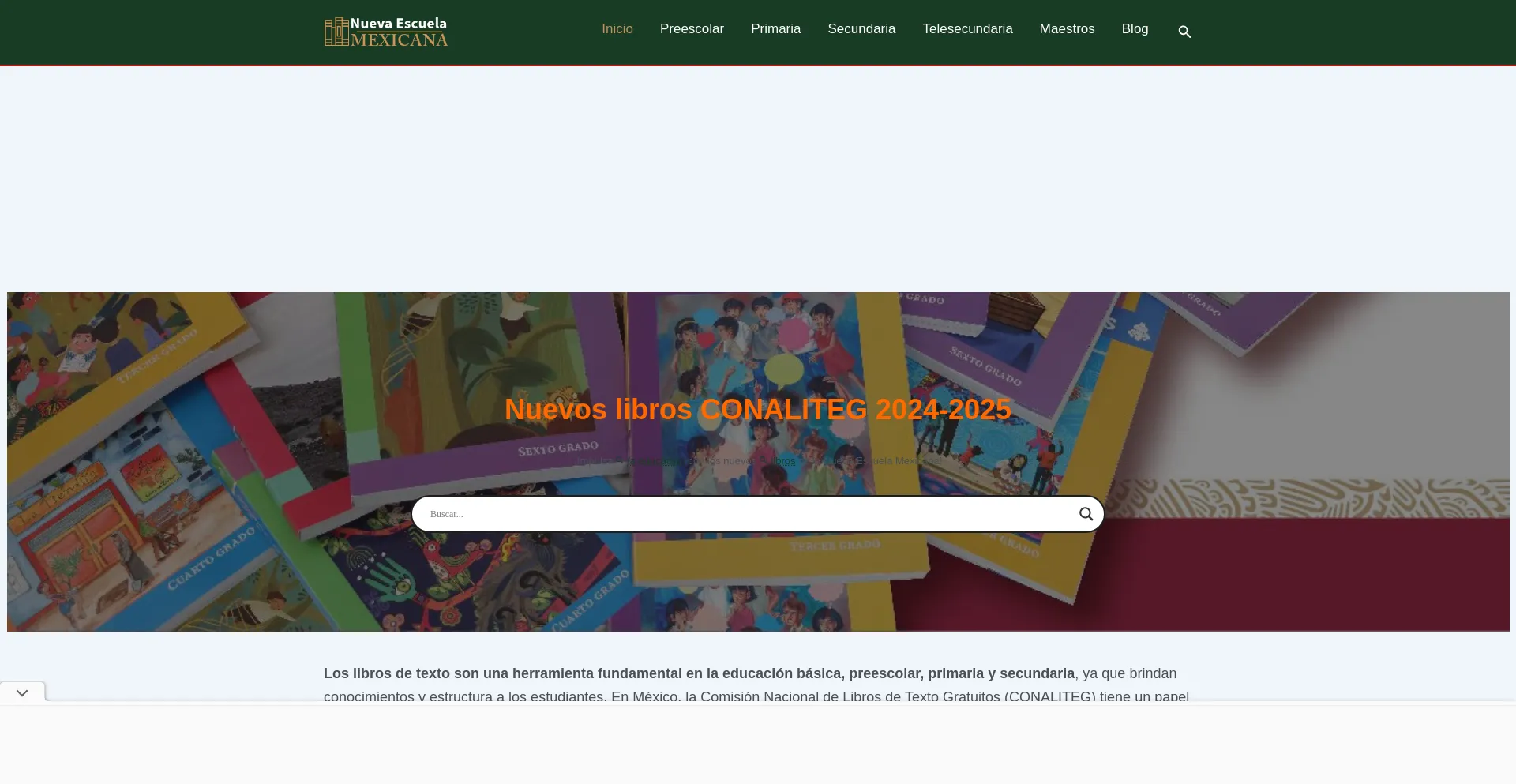Image resolution: width=1516 pixels, height=784 pixels.
Task: Click heading Nuevos libros CONALITEG 2024-2025
Action: 758,409
